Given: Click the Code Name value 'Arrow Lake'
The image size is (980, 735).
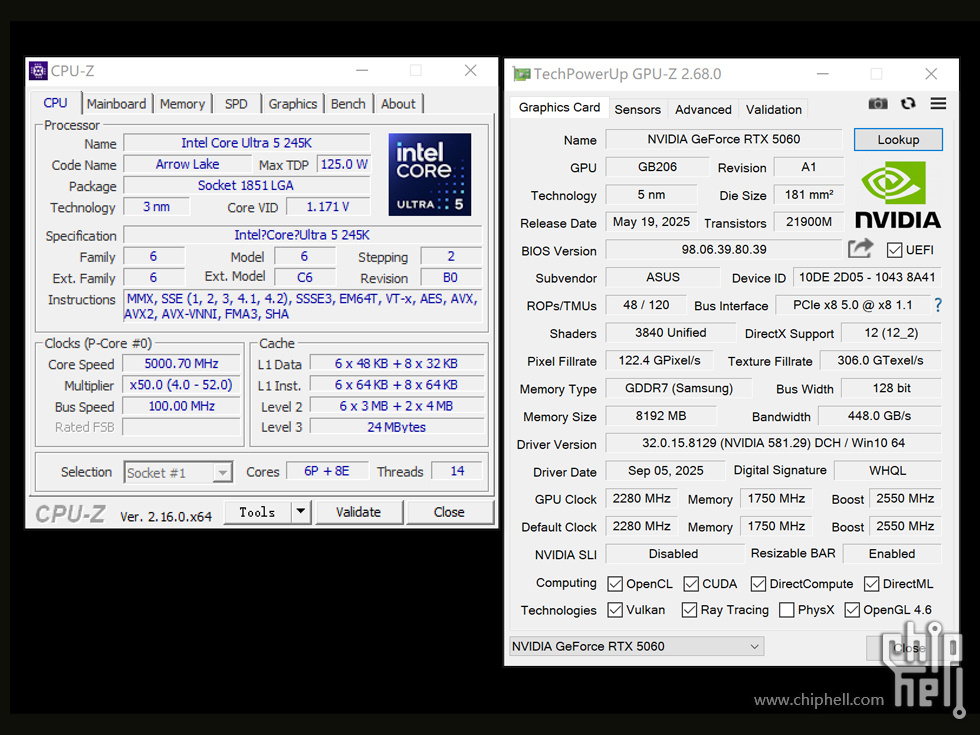Looking at the screenshot, I should [187, 164].
